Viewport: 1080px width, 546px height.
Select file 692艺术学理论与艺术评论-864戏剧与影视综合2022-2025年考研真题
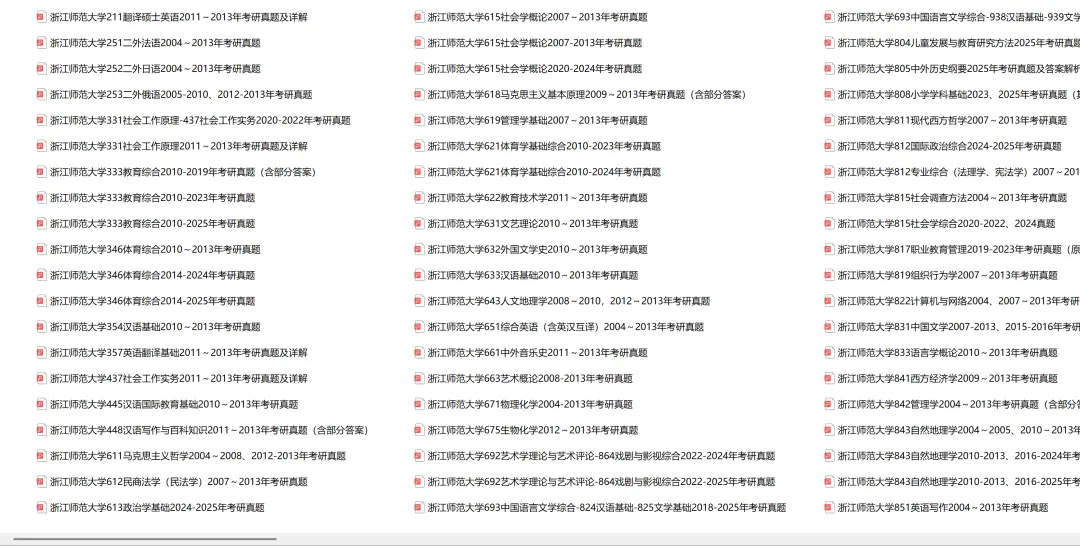595,481
